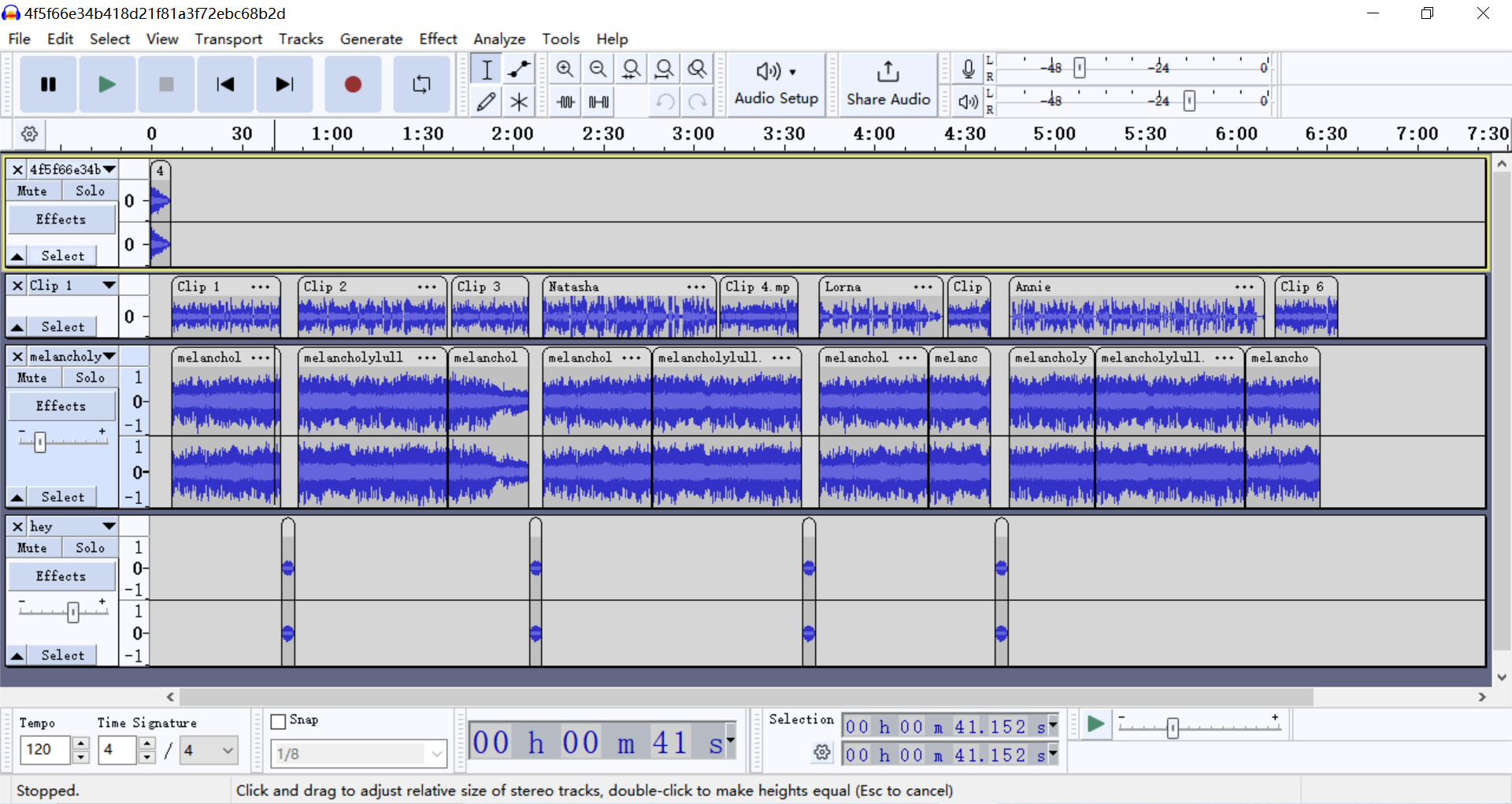The height and width of the screenshot is (804, 1512).
Task: Click the Zoom Out magnifier
Action: [598, 69]
